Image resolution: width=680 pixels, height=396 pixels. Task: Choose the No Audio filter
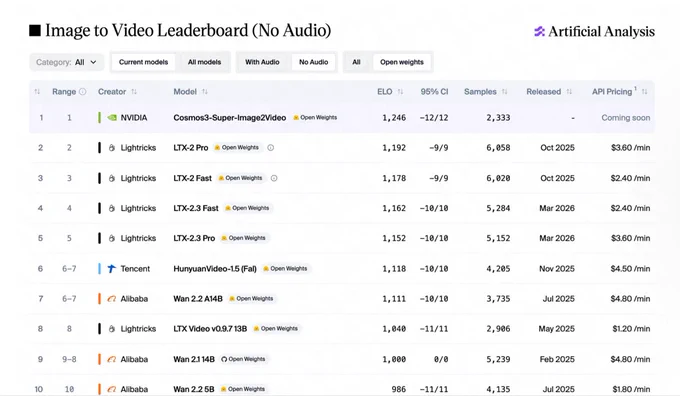[x=314, y=62]
